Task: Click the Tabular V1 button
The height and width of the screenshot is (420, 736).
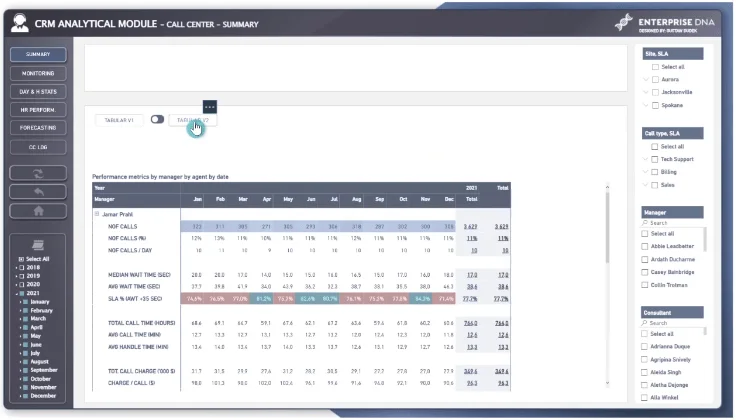Action: (x=119, y=120)
